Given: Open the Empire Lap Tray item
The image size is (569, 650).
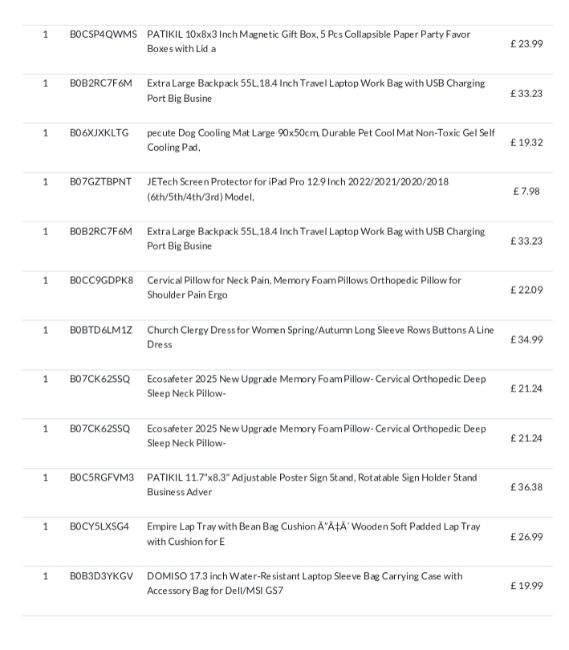Looking at the screenshot, I should (313, 534).
